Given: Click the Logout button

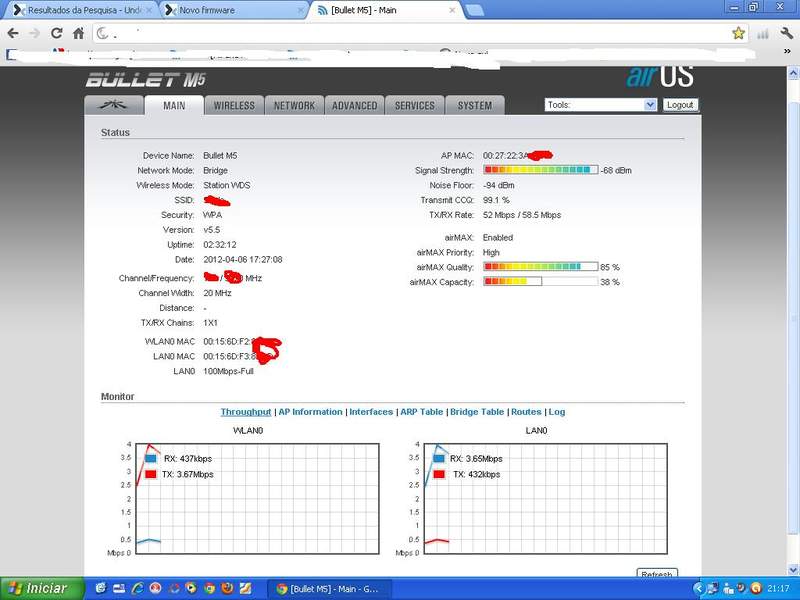Looking at the screenshot, I should pyautogui.click(x=680, y=105).
